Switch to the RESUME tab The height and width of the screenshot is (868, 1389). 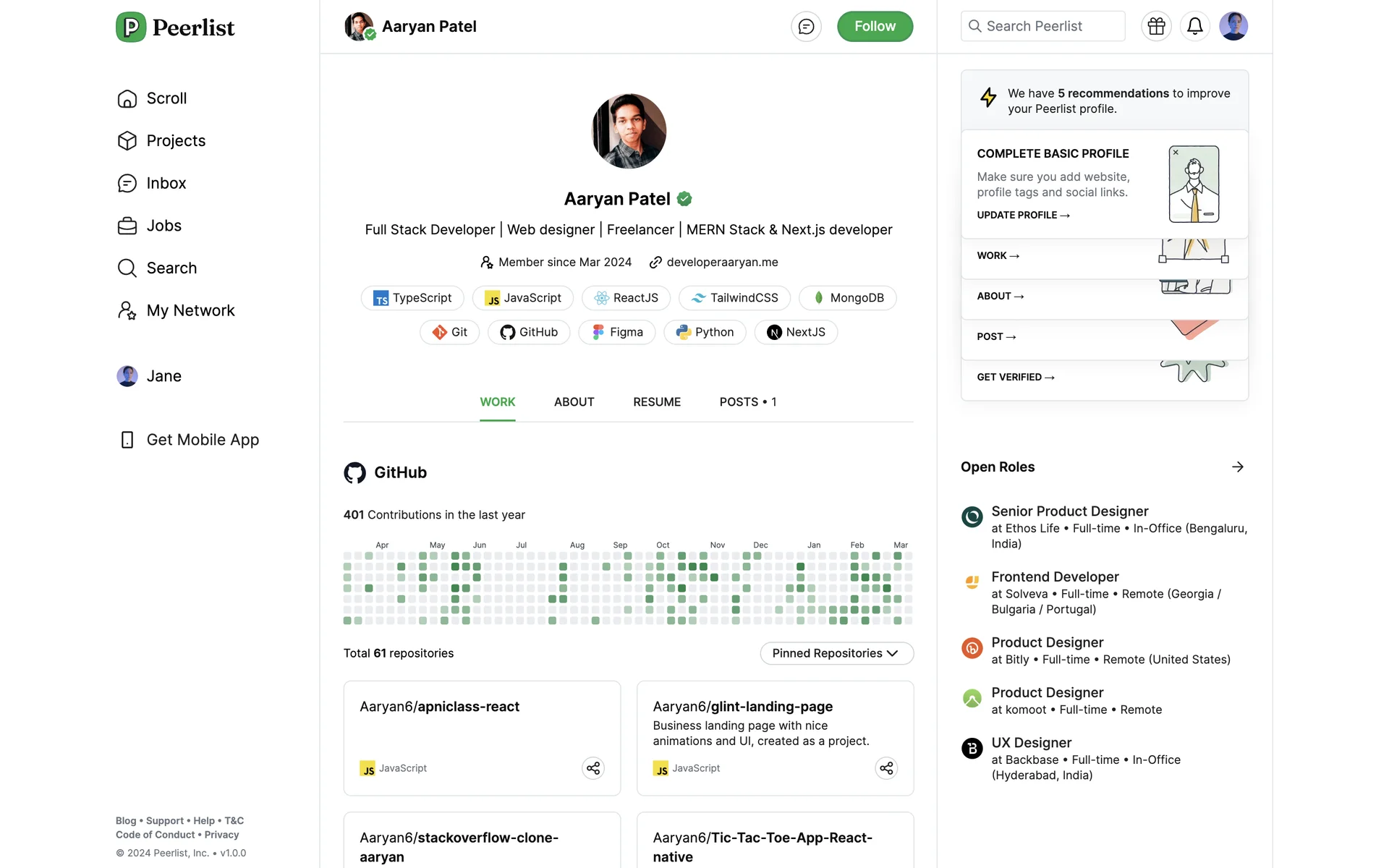pyautogui.click(x=656, y=401)
